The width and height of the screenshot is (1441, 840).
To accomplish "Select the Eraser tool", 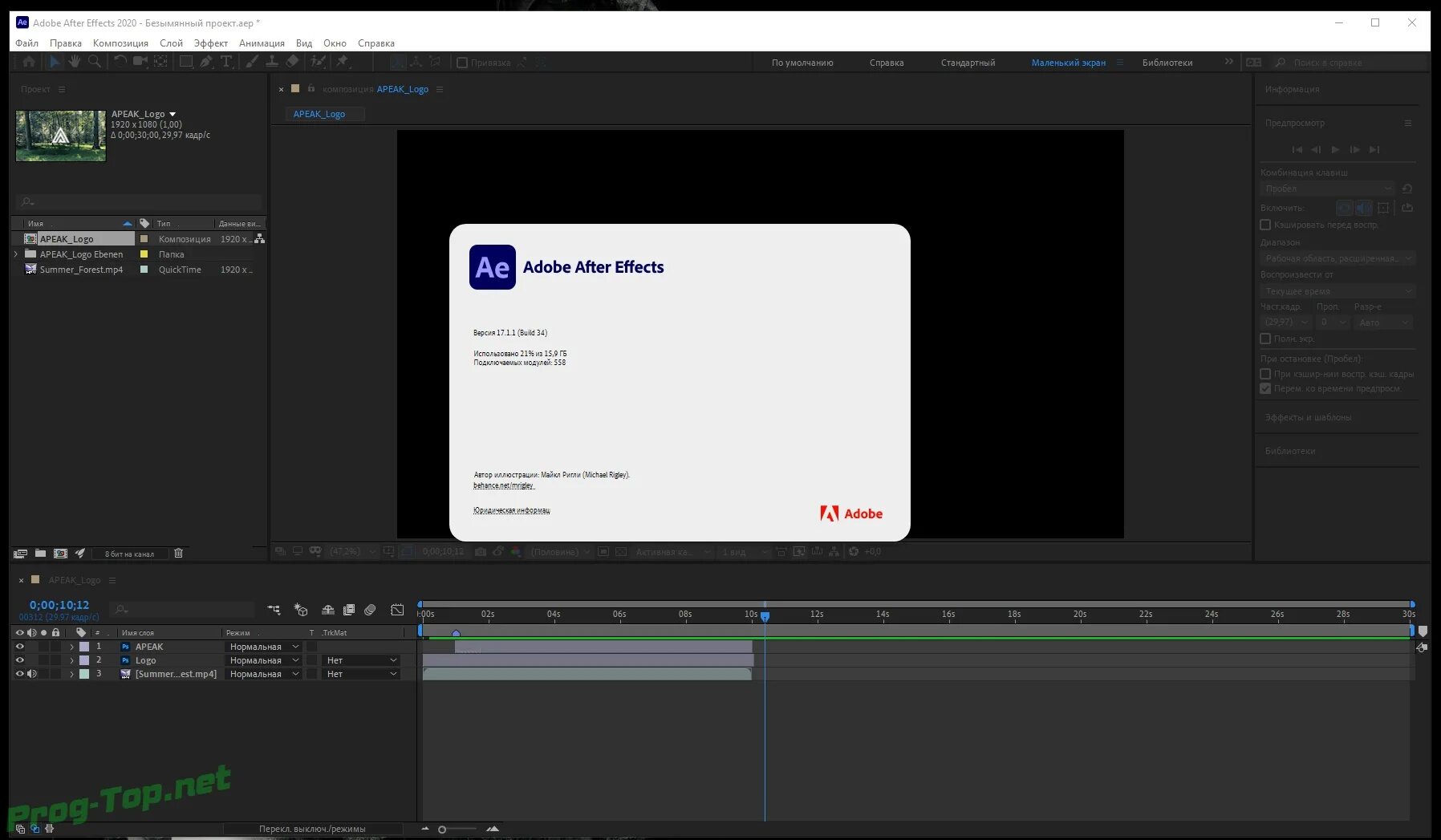I will tap(292, 62).
